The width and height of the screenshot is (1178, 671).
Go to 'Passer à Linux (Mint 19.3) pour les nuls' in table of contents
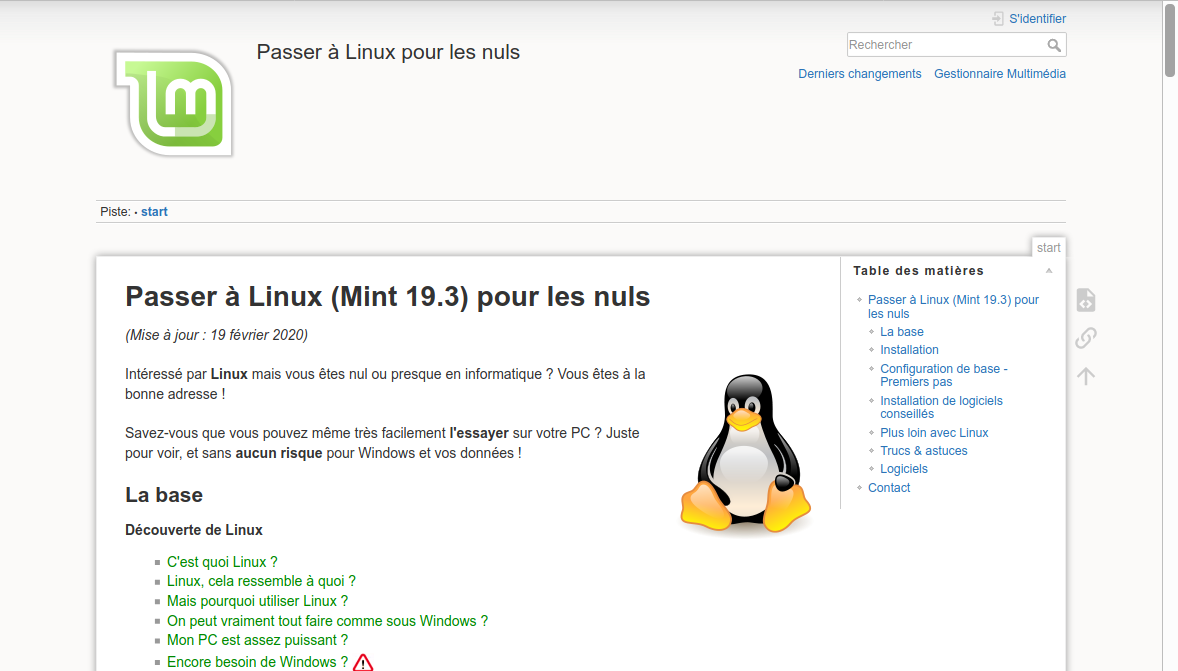pyautogui.click(x=953, y=307)
